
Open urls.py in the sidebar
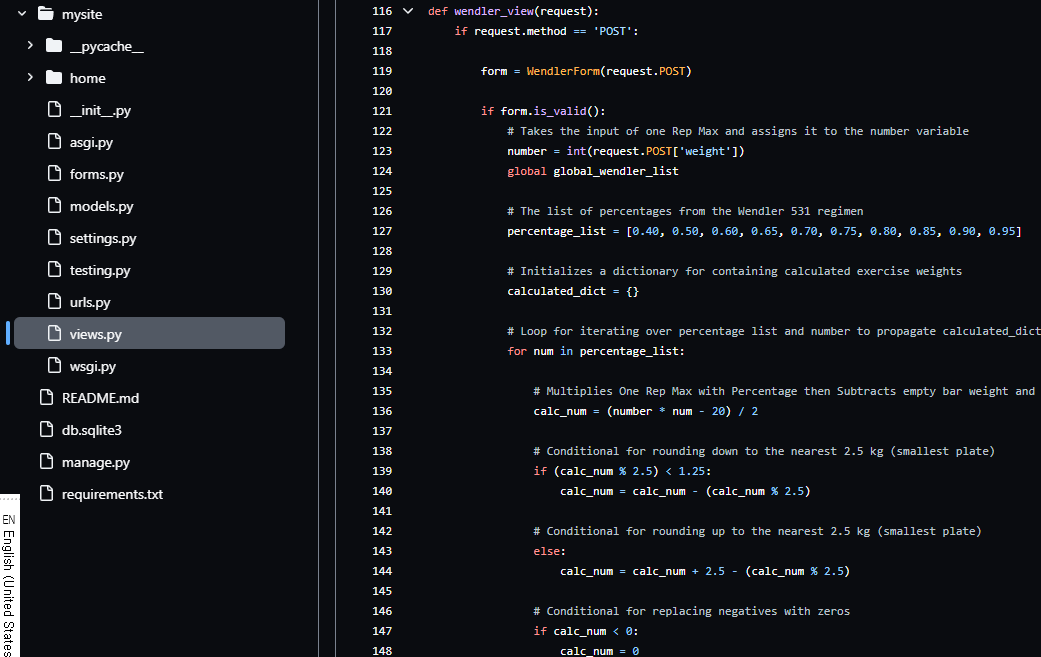[x=90, y=302]
